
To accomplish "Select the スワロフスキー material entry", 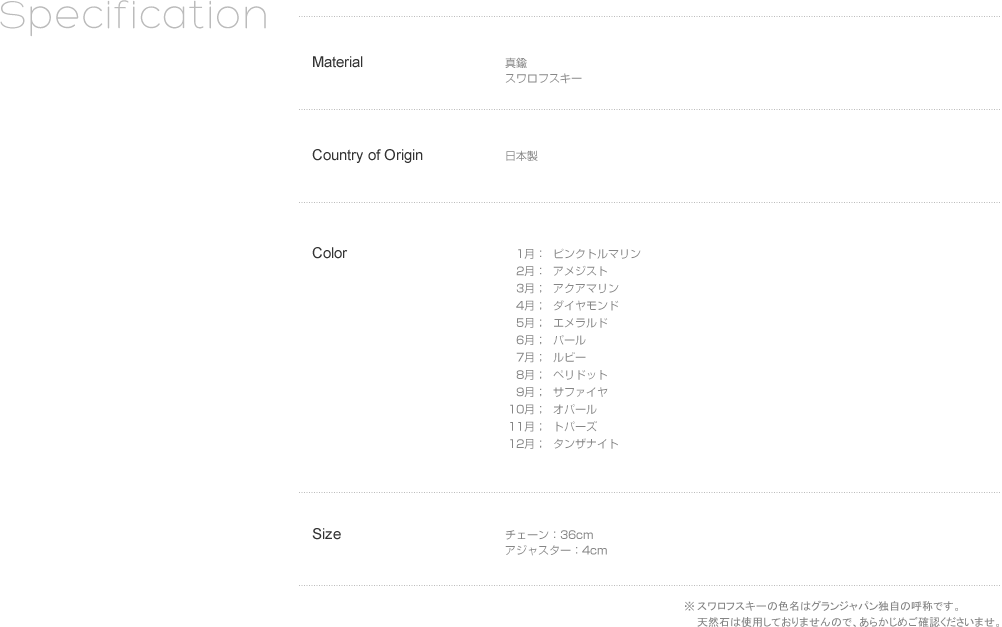I will point(543,78).
